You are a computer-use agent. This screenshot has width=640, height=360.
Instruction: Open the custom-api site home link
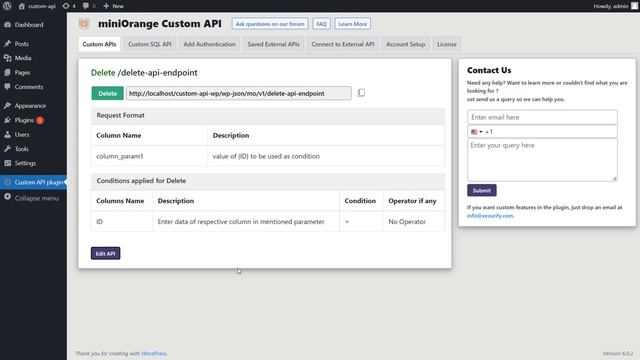pyautogui.click(x=37, y=6)
